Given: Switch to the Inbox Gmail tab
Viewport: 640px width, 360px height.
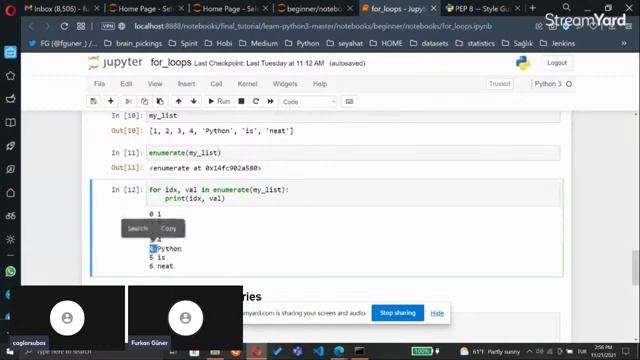Looking at the screenshot, I should click(x=62, y=8).
